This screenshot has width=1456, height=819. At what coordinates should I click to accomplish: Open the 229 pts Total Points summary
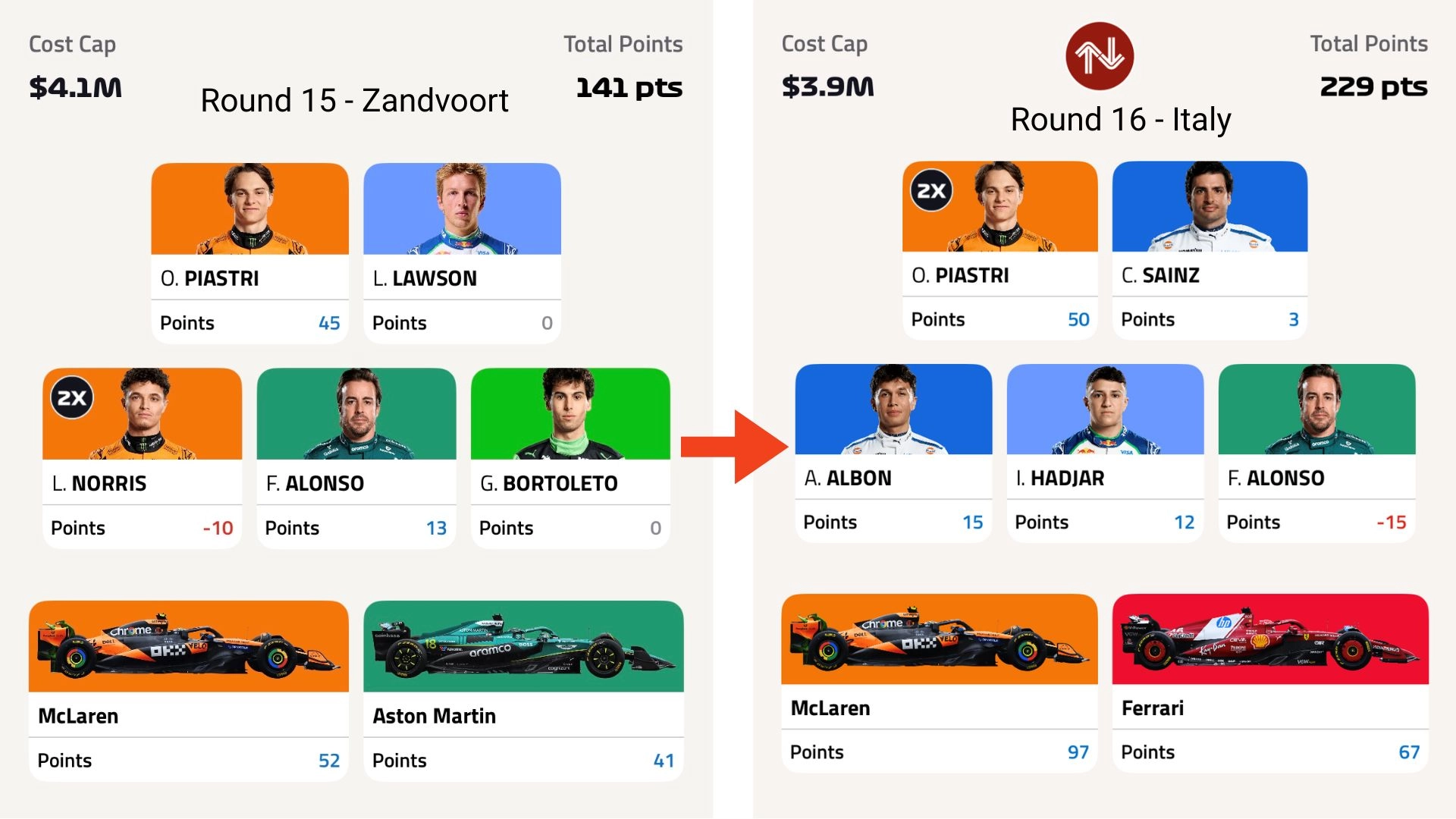tap(1373, 86)
